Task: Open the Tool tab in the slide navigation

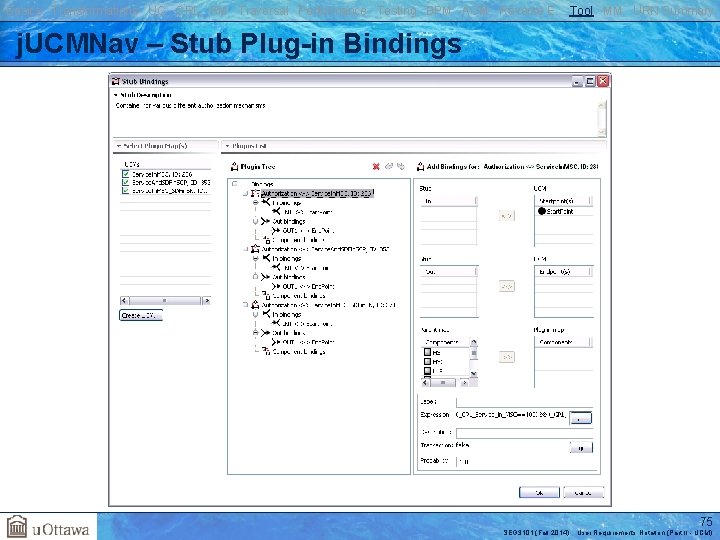Action: (x=581, y=11)
